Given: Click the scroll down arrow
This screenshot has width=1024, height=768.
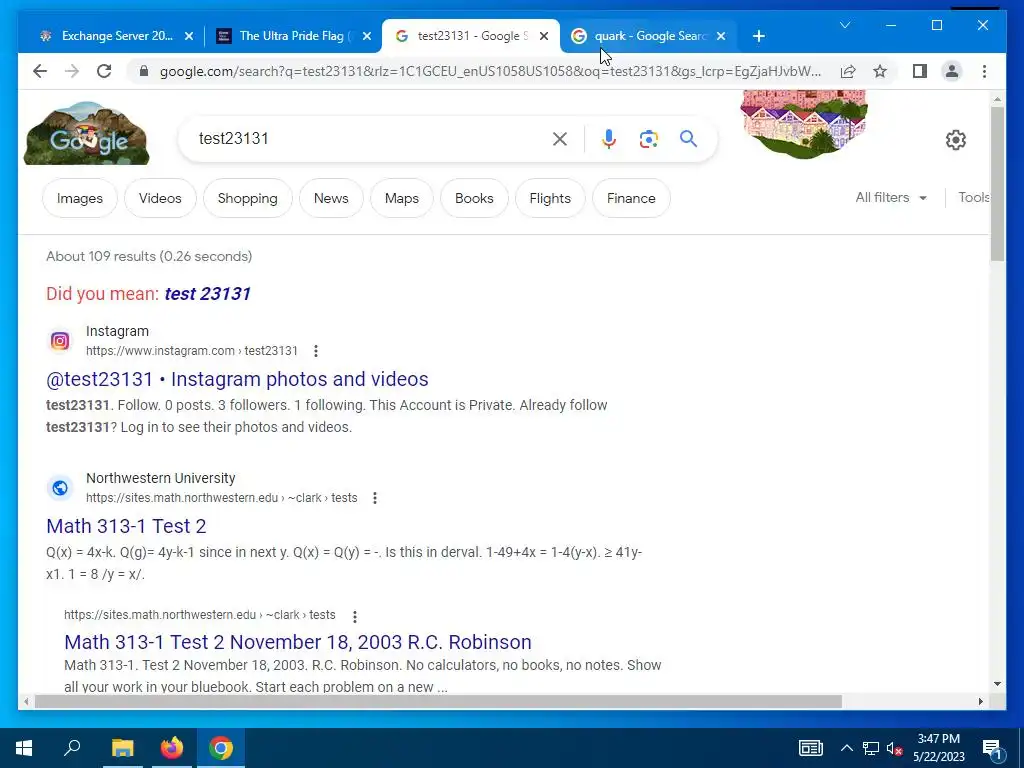Looking at the screenshot, I should [x=997, y=684].
